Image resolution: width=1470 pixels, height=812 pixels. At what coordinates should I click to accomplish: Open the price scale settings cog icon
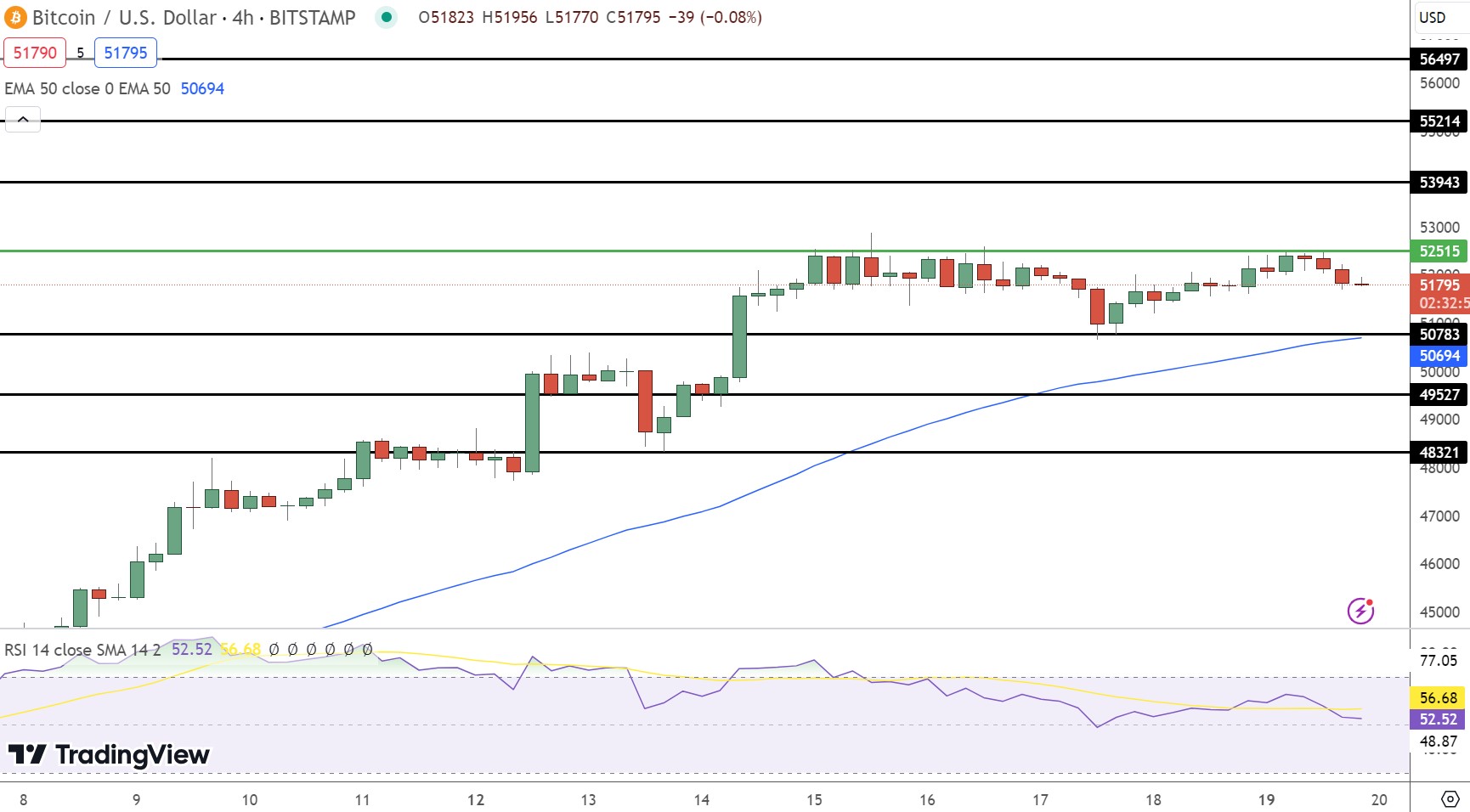[1449, 798]
